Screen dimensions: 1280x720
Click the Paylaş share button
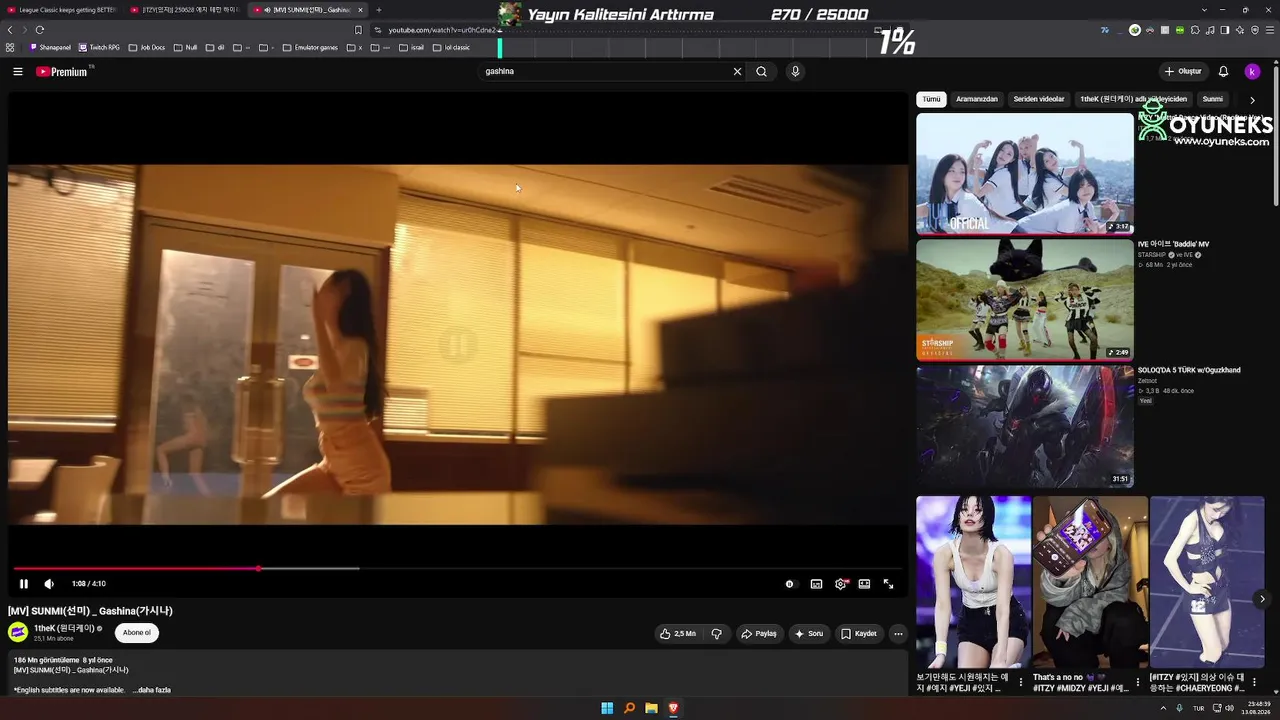tap(759, 633)
